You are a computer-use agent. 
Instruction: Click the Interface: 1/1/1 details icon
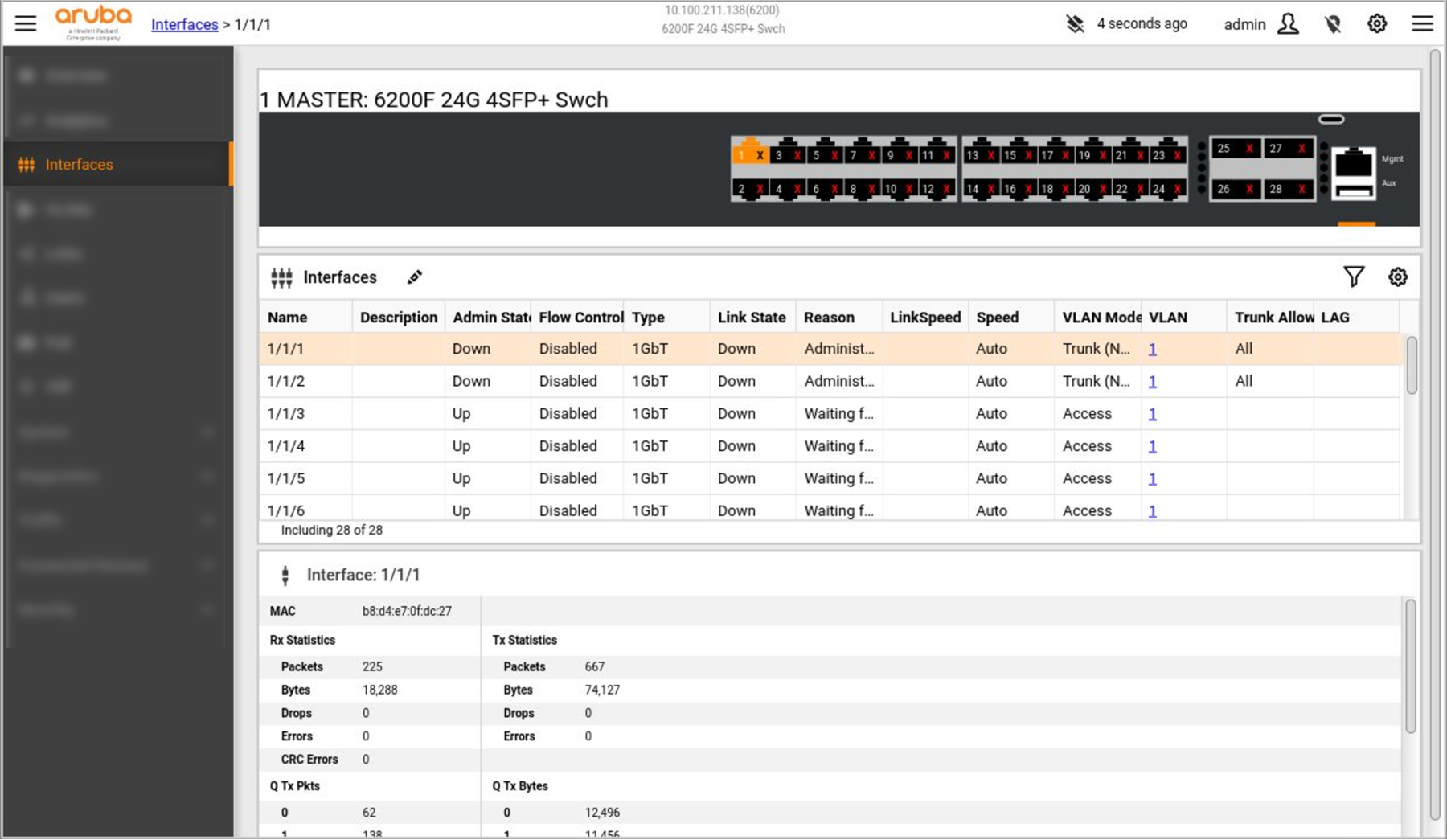coord(285,576)
